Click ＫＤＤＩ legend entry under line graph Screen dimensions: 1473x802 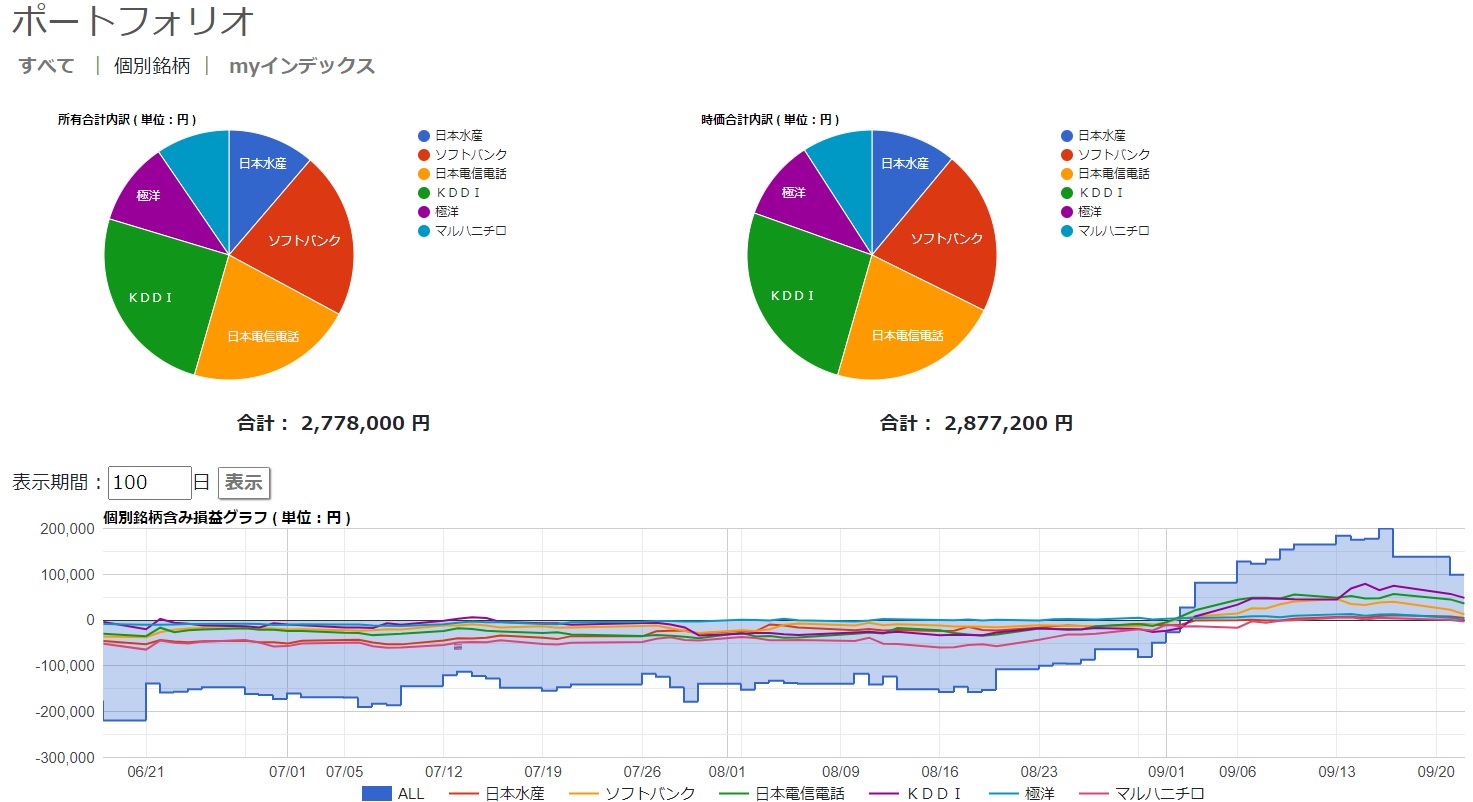[916, 794]
